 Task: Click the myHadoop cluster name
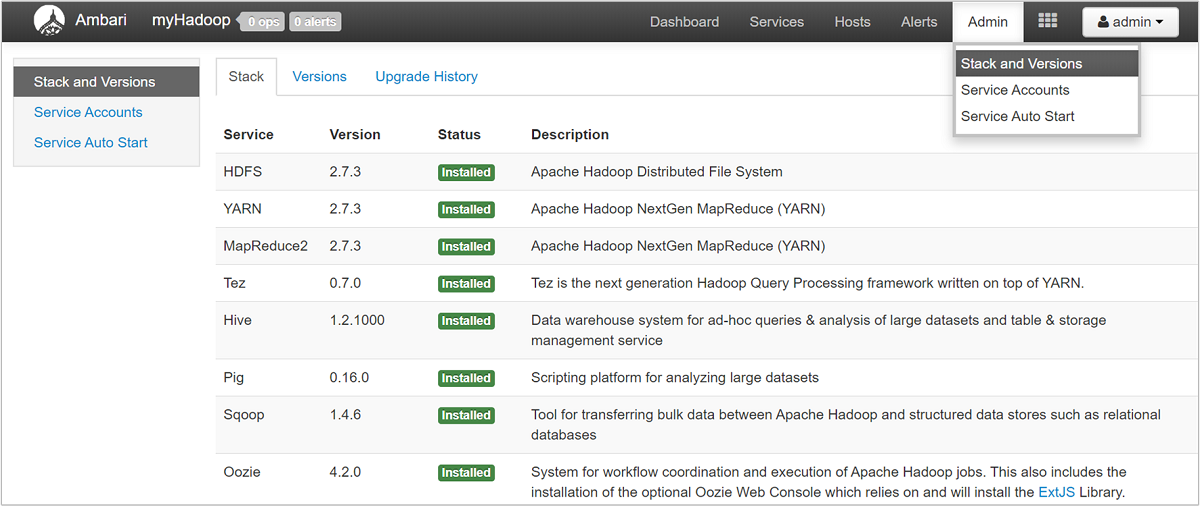pos(190,21)
